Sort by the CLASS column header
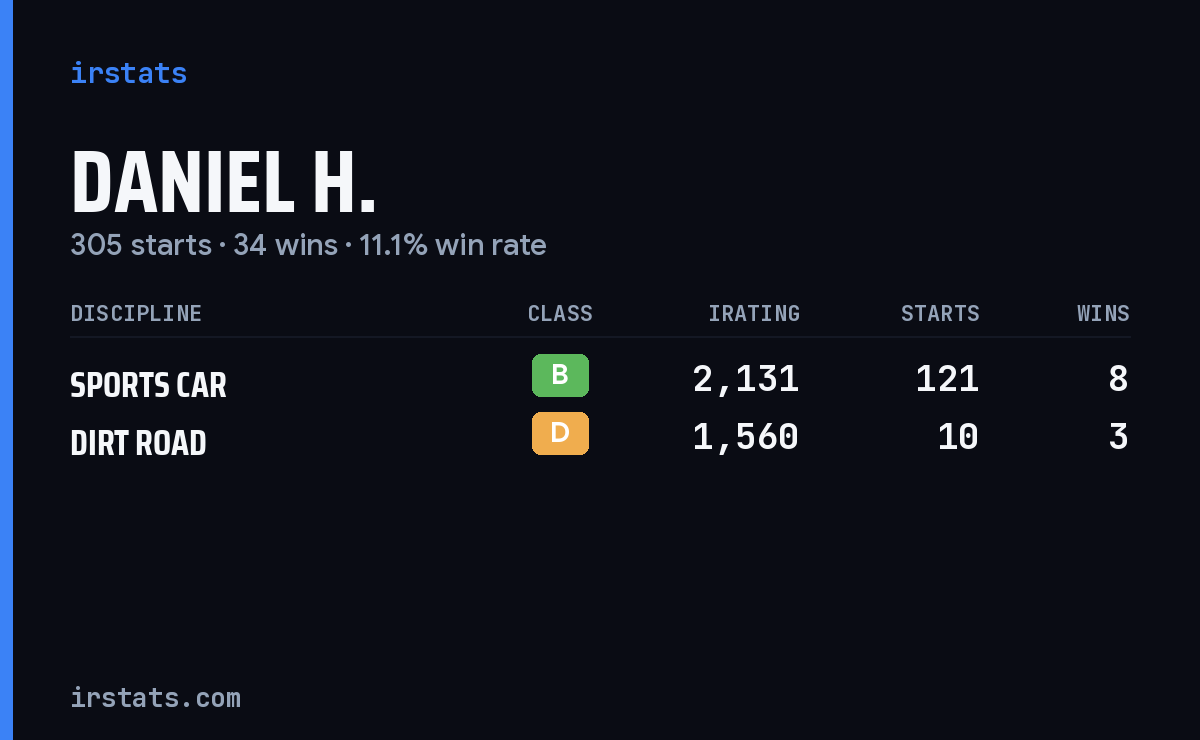The width and height of the screenshot is (1200, 740). pyautogui.click(x=560, y=314)
